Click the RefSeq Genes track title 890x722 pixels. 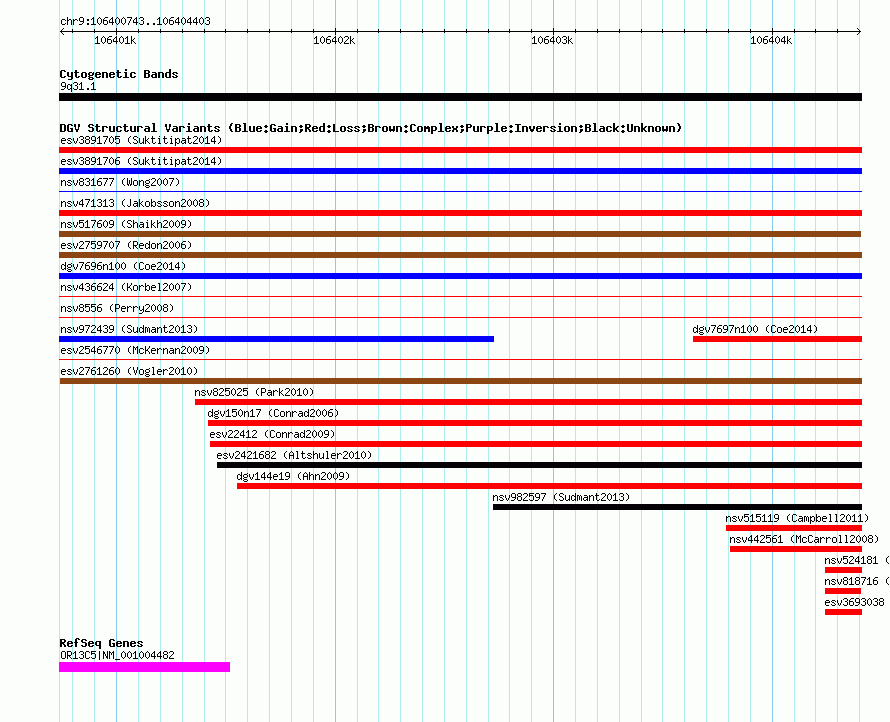pos(101,643)
